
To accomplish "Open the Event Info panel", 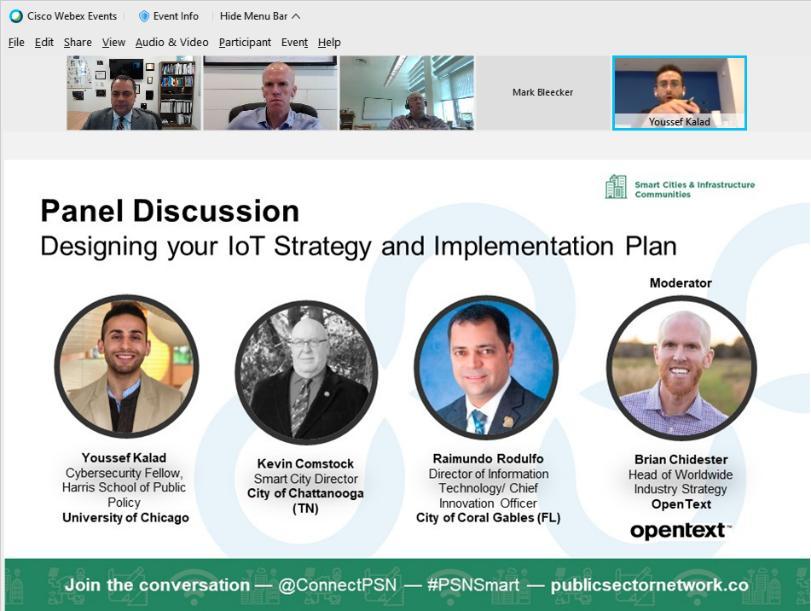I will coord(169,16).
